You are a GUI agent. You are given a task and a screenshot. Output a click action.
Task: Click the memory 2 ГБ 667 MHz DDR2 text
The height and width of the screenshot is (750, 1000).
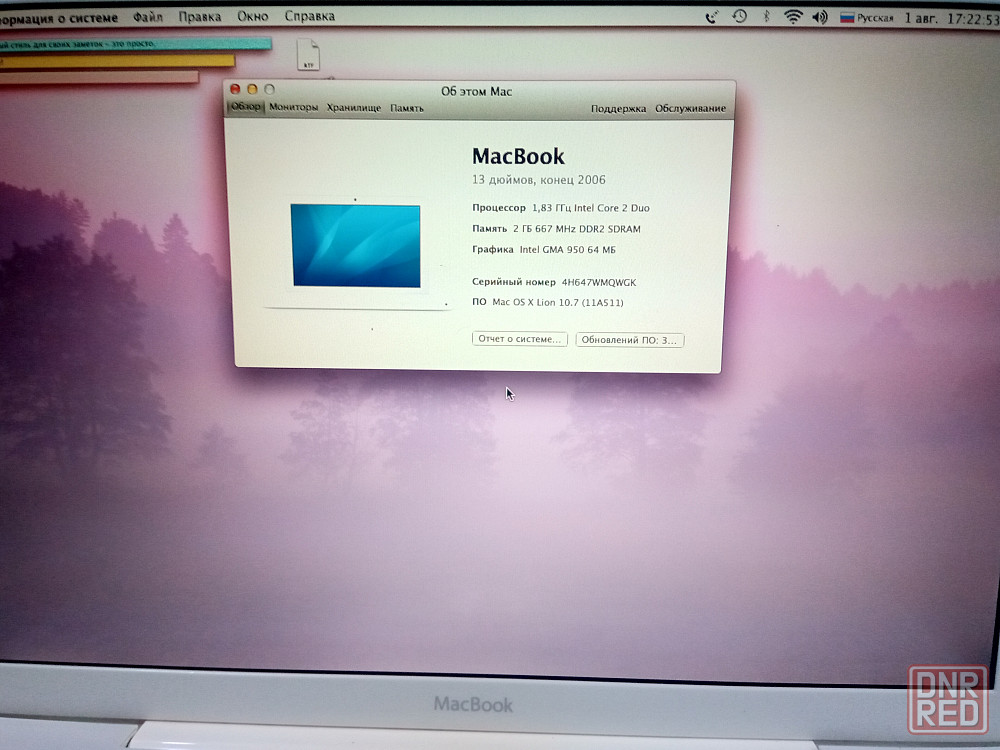(x=577, y=228)
